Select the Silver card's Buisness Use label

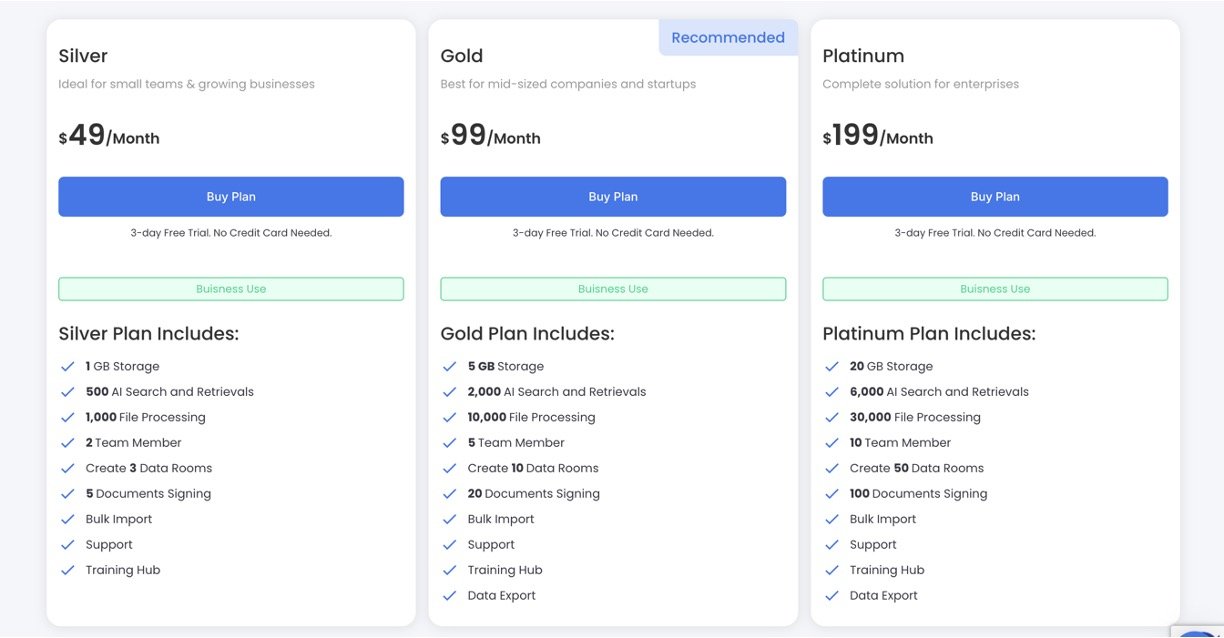231,289
